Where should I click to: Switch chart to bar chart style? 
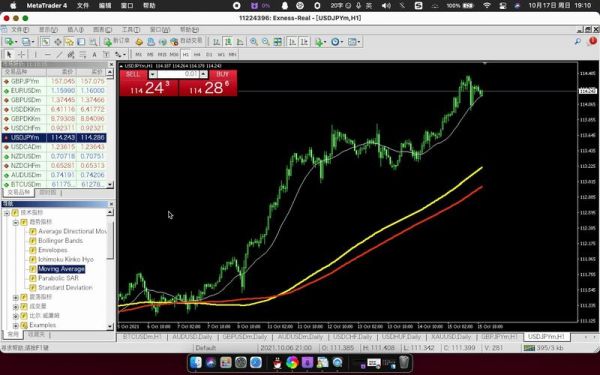pos(216,42)
